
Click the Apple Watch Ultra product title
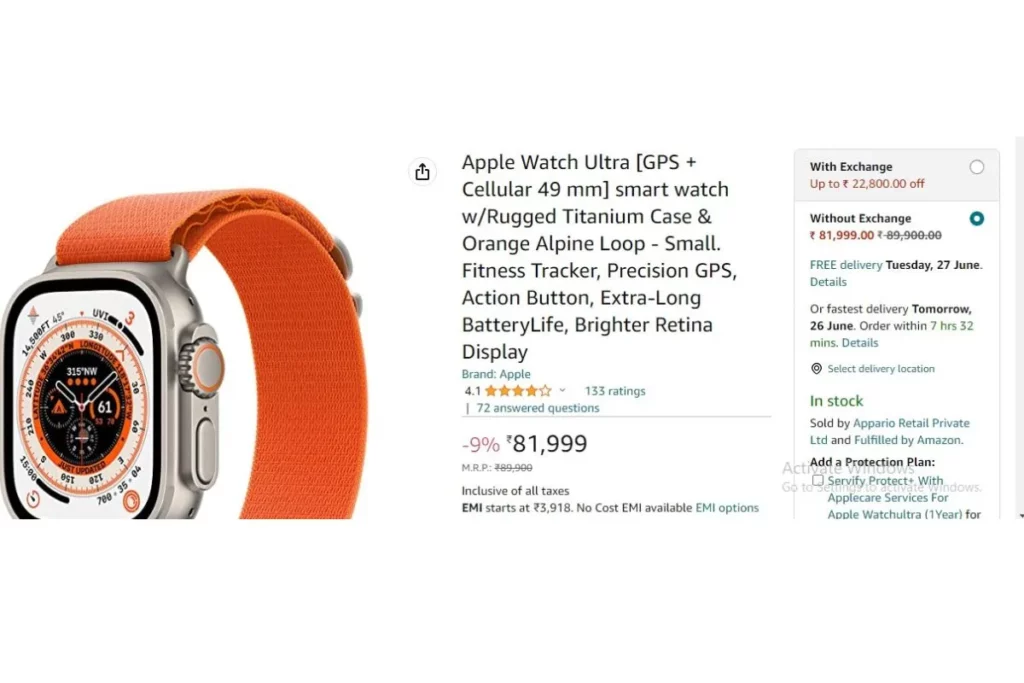coord(599,257)
